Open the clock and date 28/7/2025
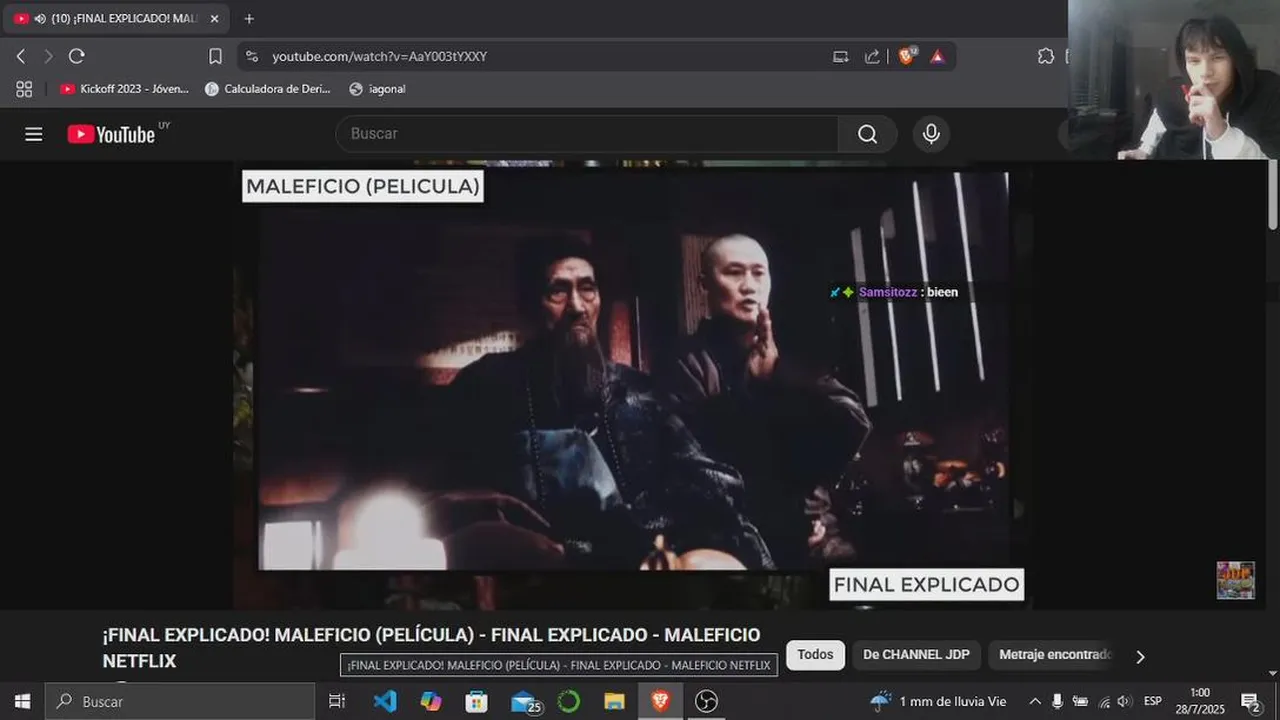This screenshot has width=1280, height=720. [1200, 701]
